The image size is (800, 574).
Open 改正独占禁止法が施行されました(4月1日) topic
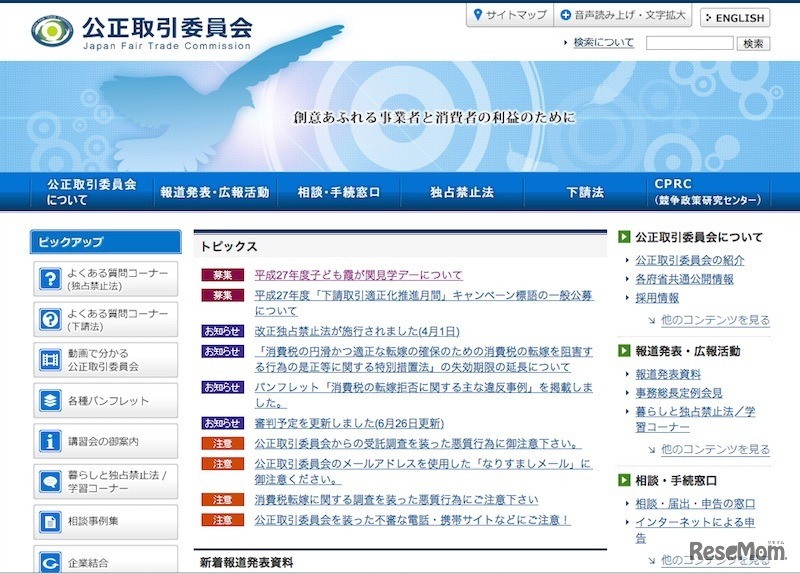[357, 331]
